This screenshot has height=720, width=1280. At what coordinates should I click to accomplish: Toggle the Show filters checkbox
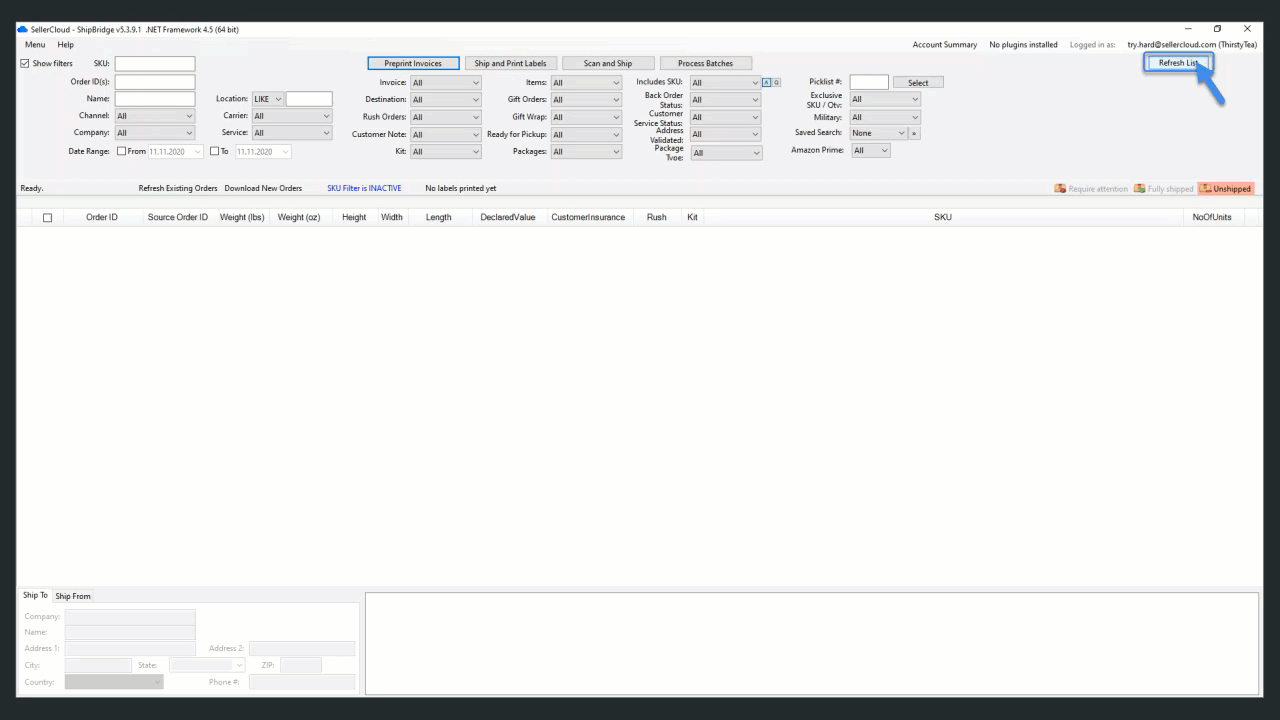tap(25, 63)
